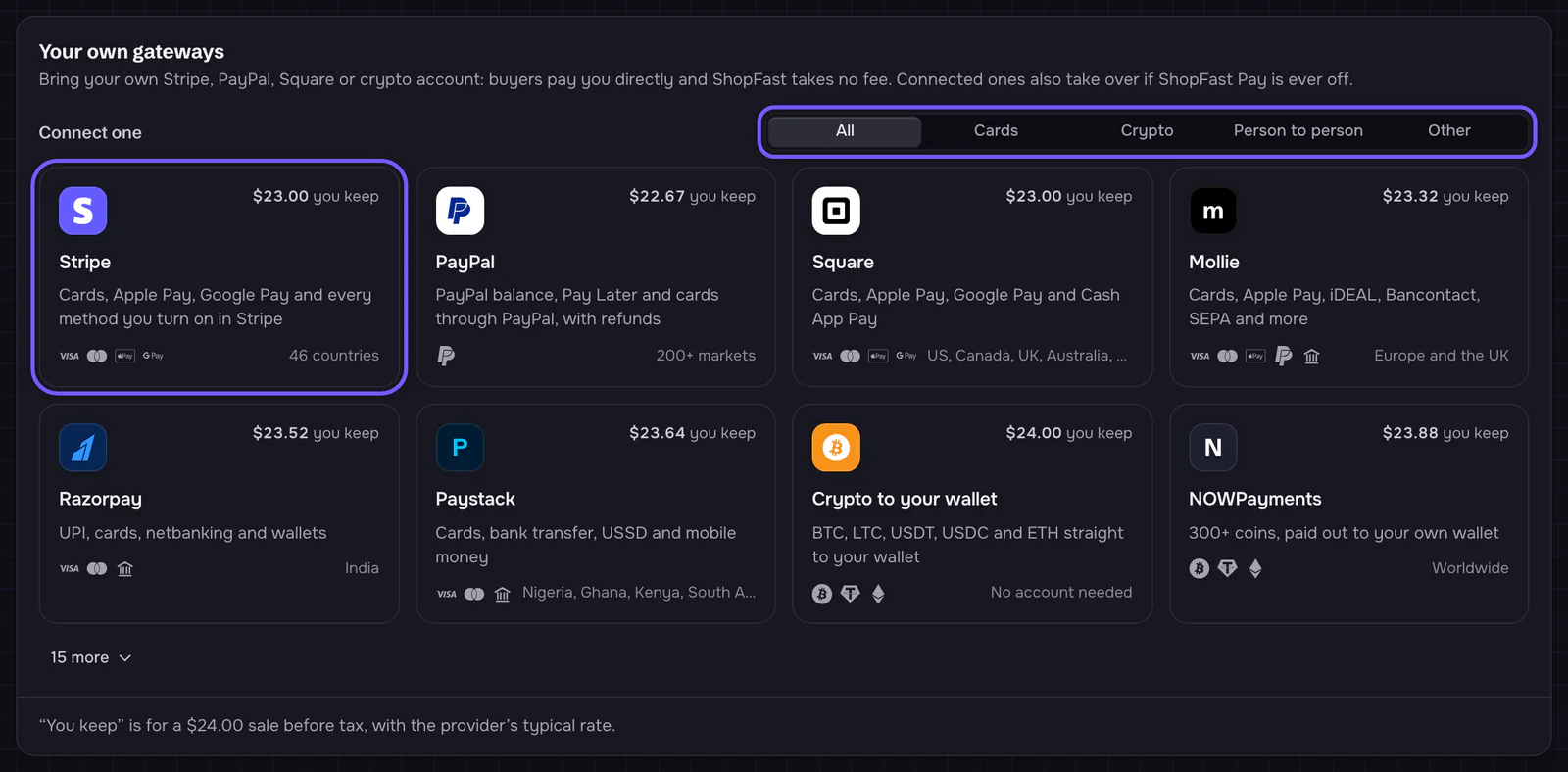Click the Mastercard icon in Stripe card

97,356
